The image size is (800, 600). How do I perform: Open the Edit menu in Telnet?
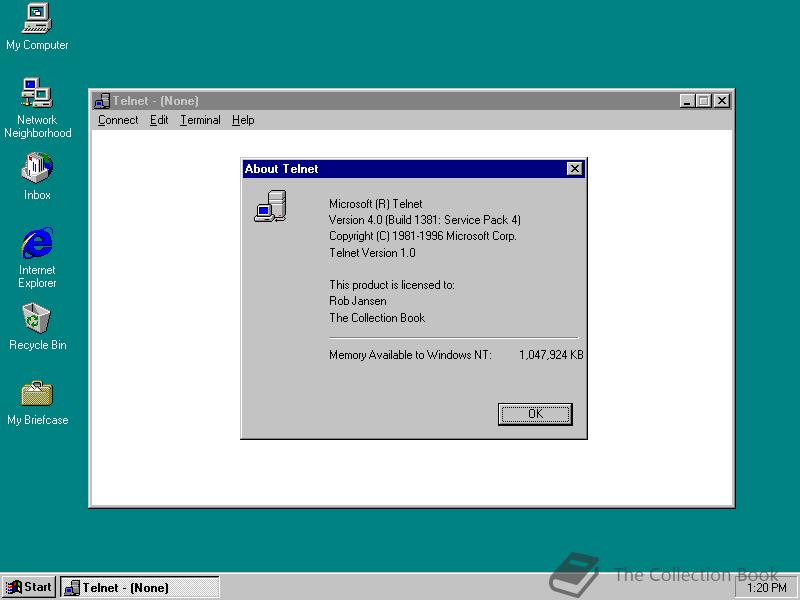(x=159, y=120)
